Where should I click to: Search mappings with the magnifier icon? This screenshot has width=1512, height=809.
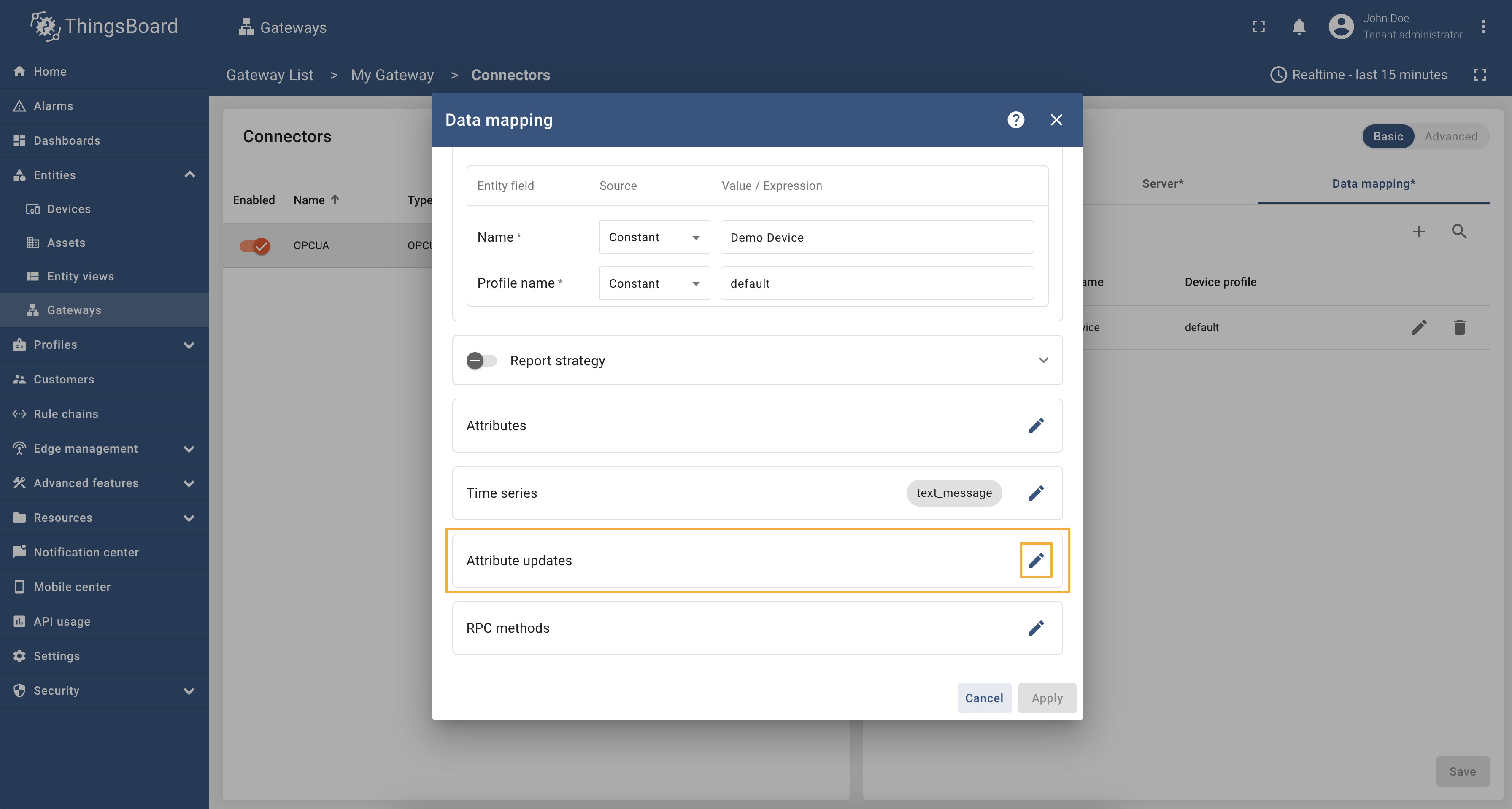point(1459,231)
